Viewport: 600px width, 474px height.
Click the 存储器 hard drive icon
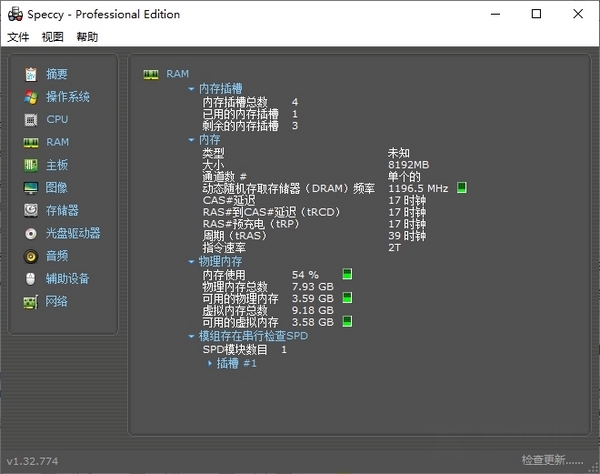point(31,210)
